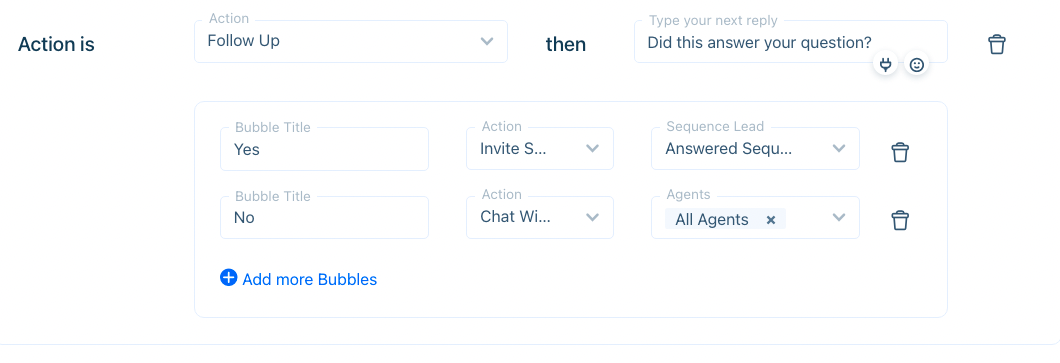This screenshot has width=1060, height=363.
Task: Focus the Bubble Title field containing Yes
Action: coord(324,149)
